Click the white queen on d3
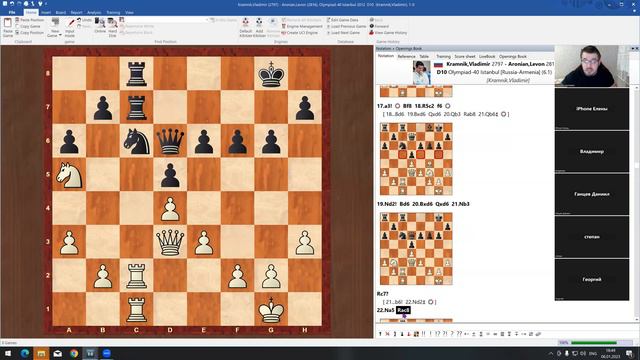640x360 pixels. (170, 242)
